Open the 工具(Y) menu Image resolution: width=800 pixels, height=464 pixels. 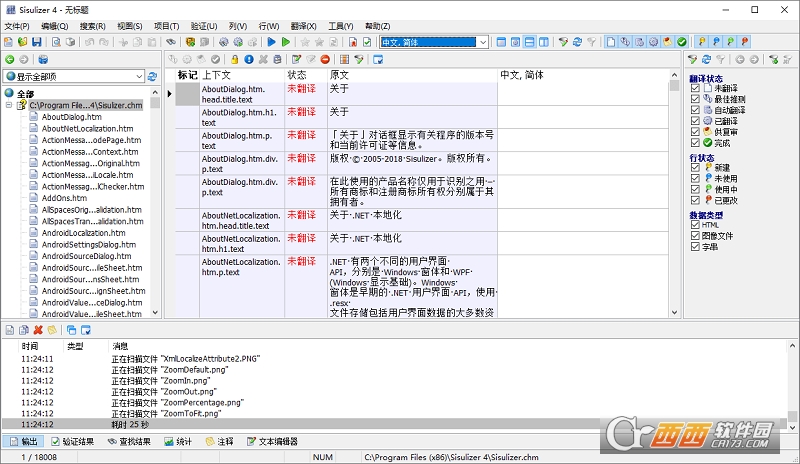340,26
